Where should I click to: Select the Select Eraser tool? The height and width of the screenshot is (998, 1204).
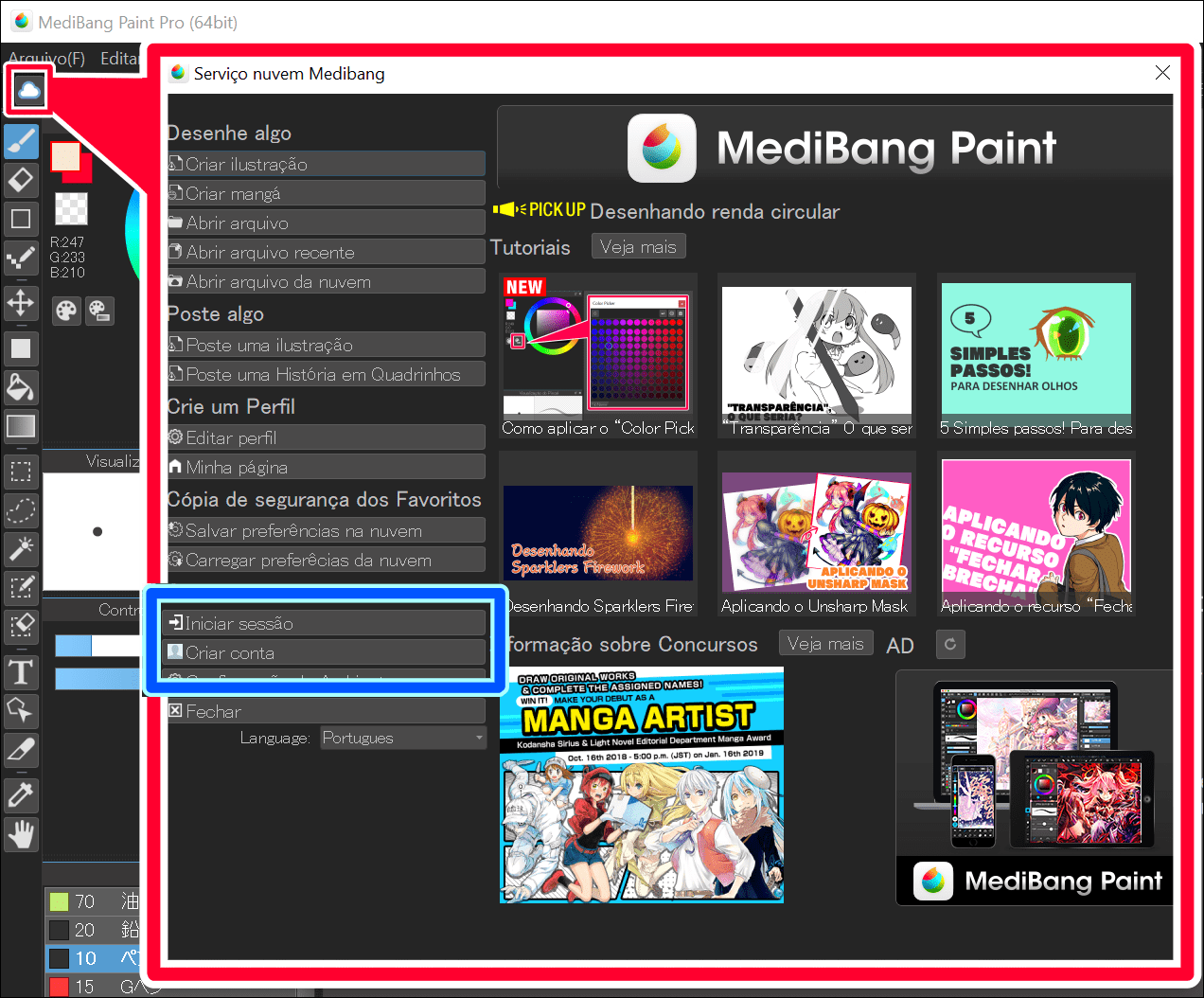coord(21,625)
